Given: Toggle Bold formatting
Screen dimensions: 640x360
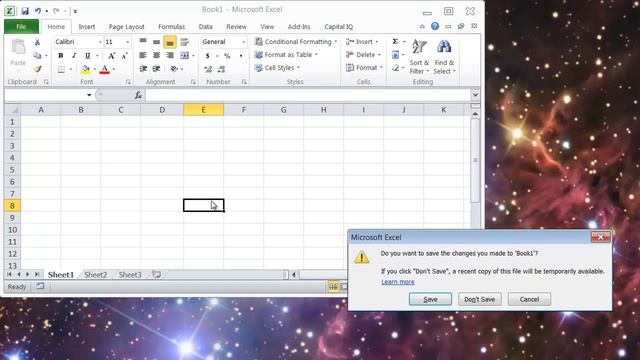Looking at the screenshot, I should (x=60, y=56).
